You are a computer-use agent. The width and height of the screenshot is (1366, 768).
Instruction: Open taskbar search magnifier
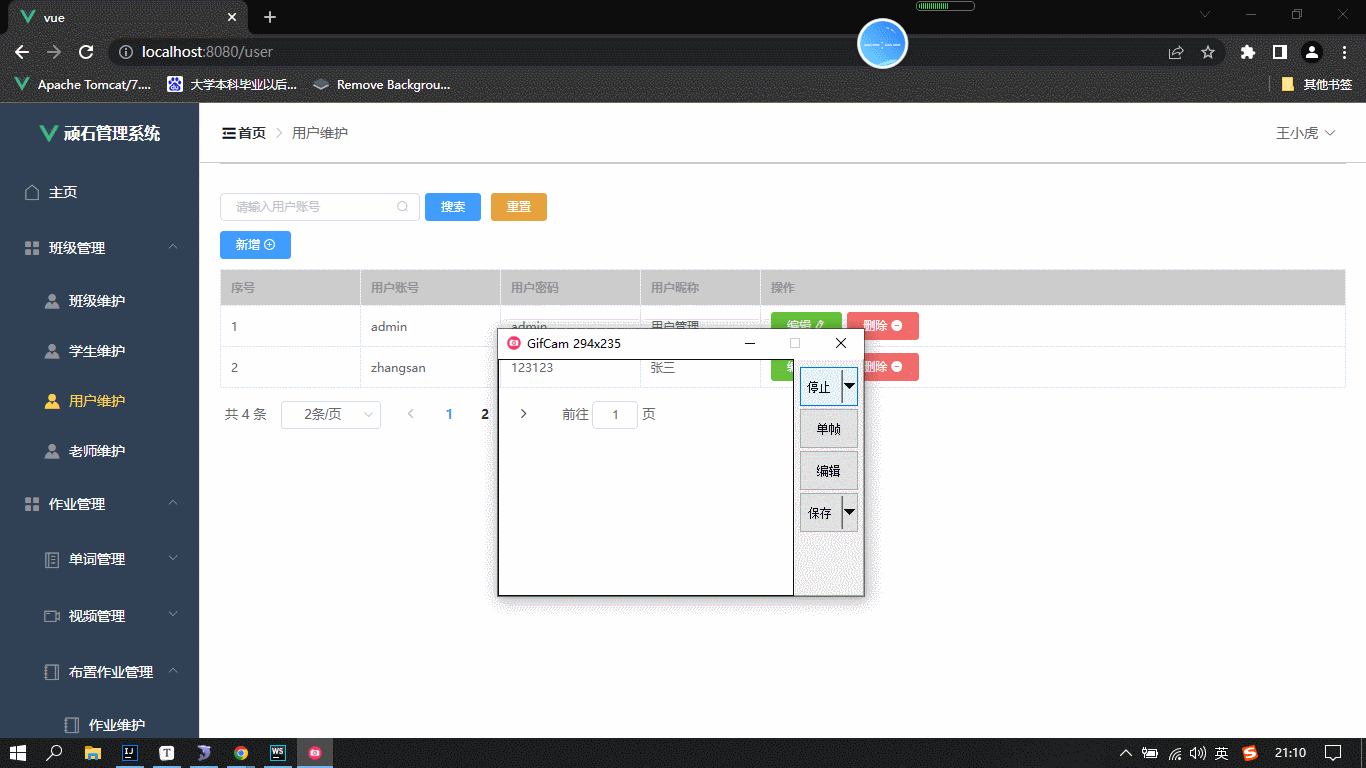(x=55, y=753)
